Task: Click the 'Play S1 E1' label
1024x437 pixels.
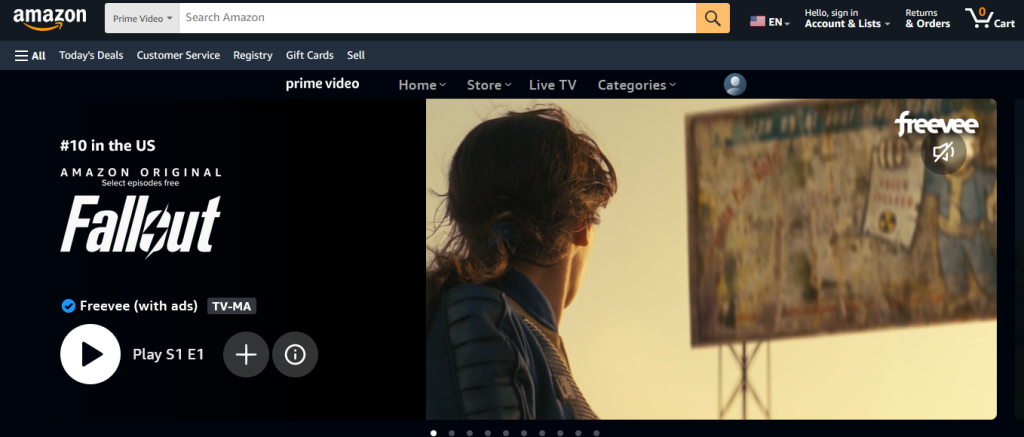Action: click(168, 354)
